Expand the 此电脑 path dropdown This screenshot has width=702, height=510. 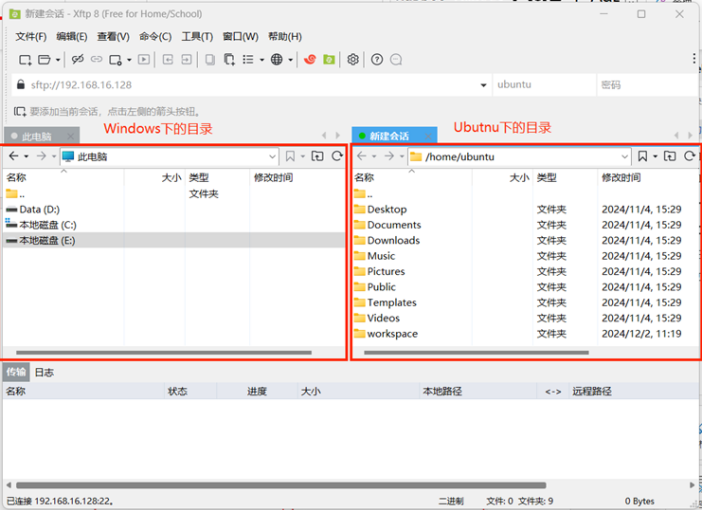coord(272,157)
